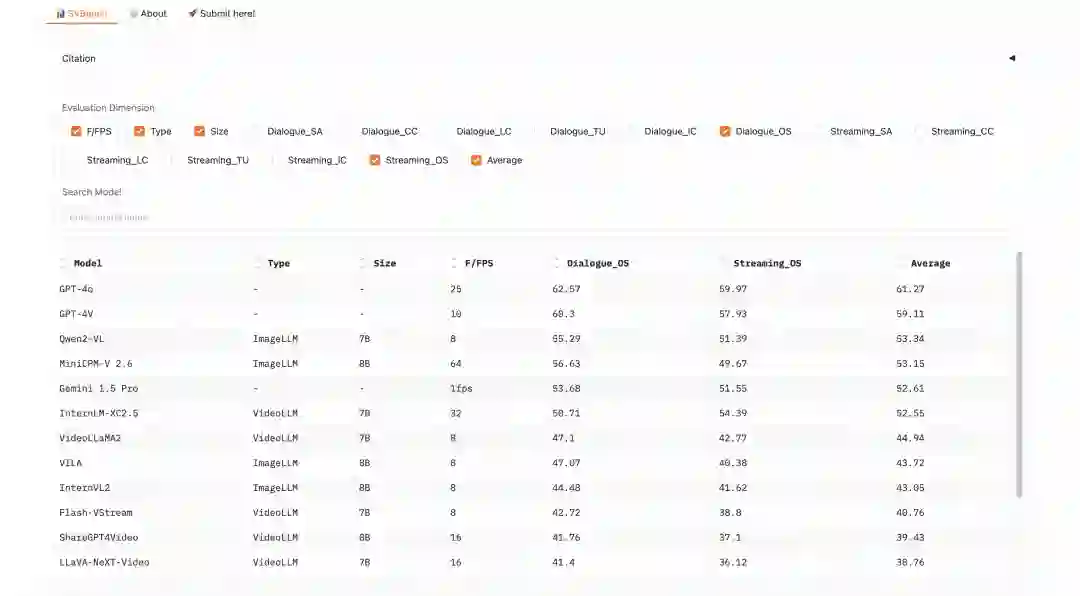Enable the Streaming_SA checkbox
1080x596 pixels.
(x=820, y=131)
